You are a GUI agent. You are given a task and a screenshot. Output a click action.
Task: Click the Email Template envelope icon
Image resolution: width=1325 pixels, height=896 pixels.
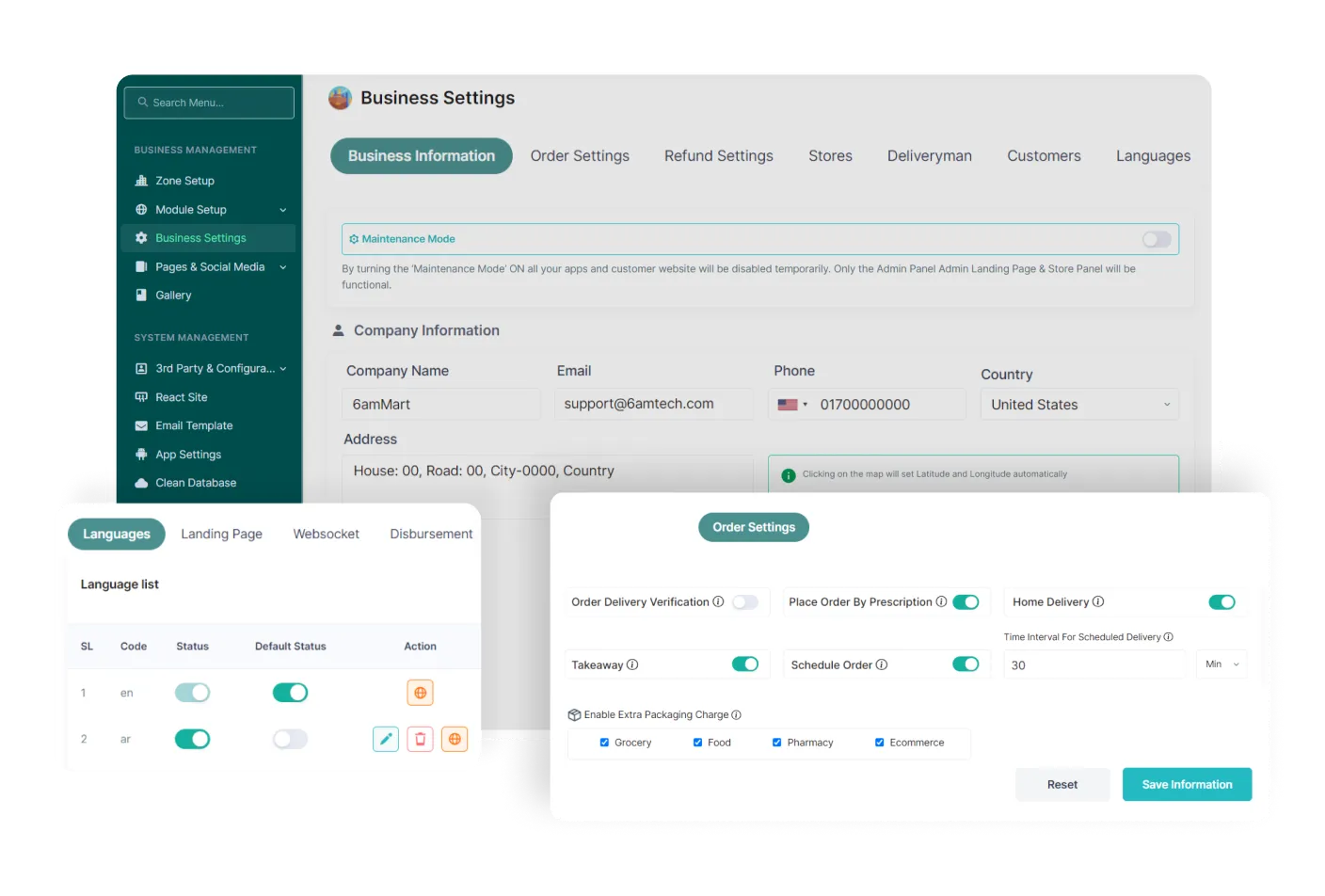point(141,425)
